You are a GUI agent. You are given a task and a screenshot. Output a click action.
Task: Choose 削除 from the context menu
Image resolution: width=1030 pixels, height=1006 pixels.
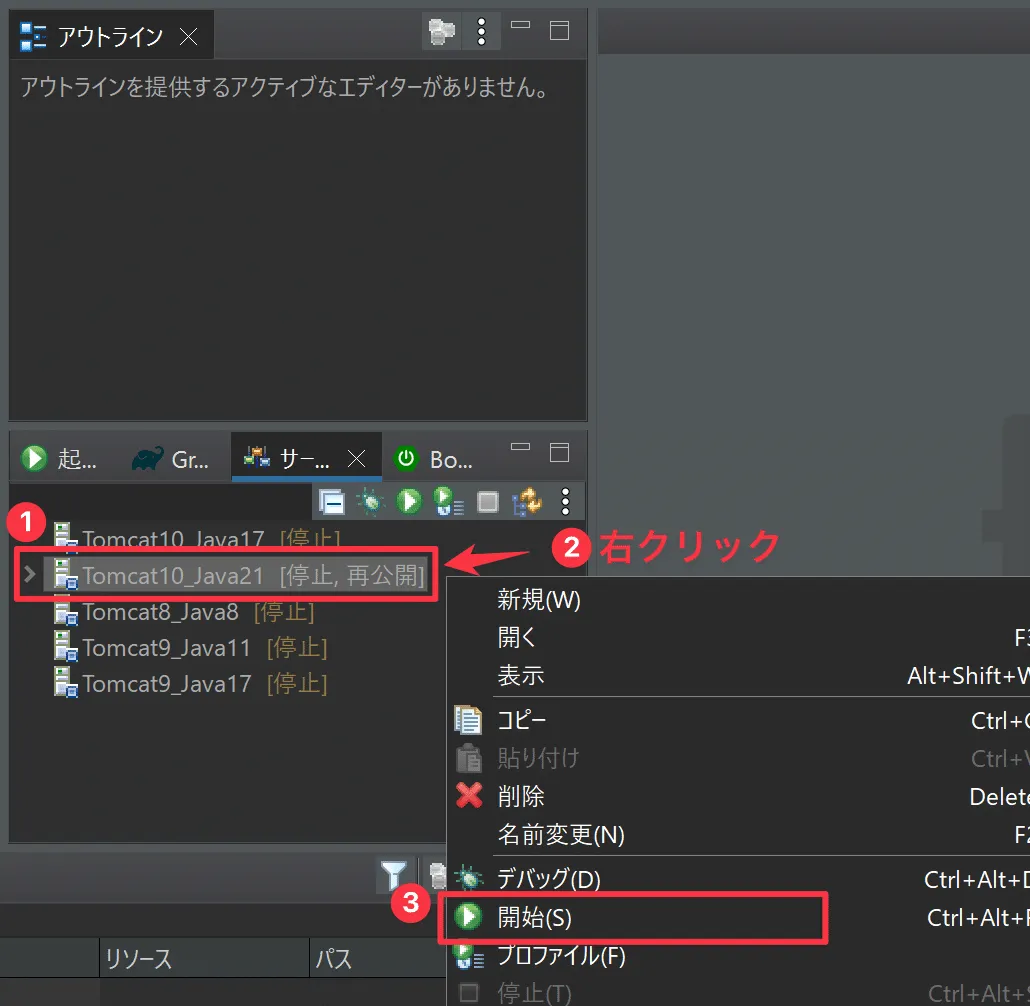coord(738,796)
